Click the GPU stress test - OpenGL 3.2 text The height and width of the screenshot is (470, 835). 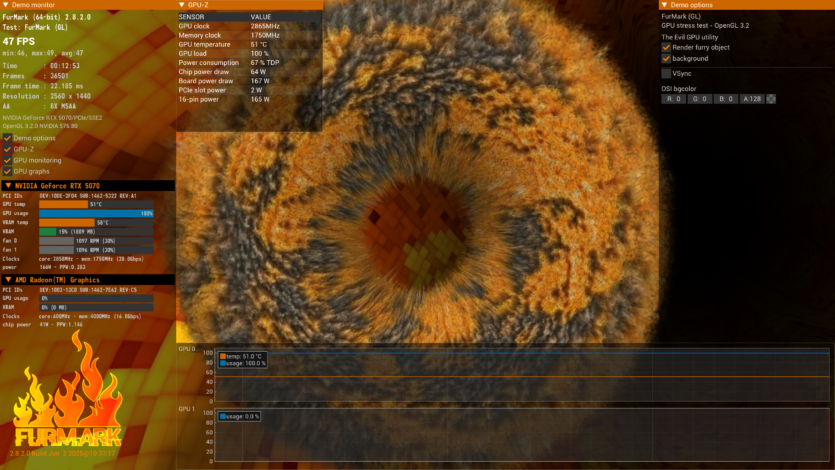point(705,26)
